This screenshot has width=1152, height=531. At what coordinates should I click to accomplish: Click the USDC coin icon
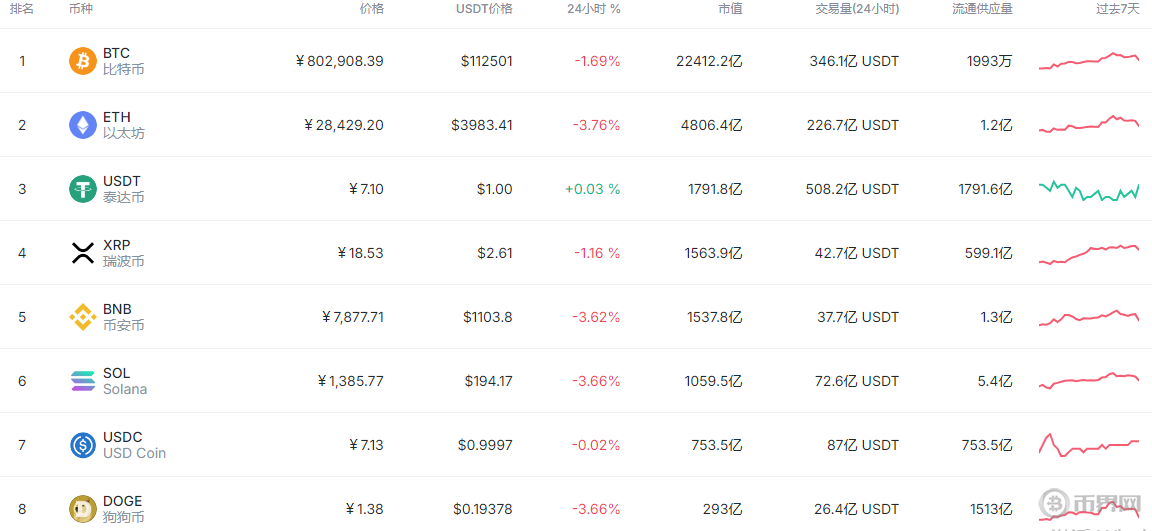pyautogui.click(x=82, y=445)
